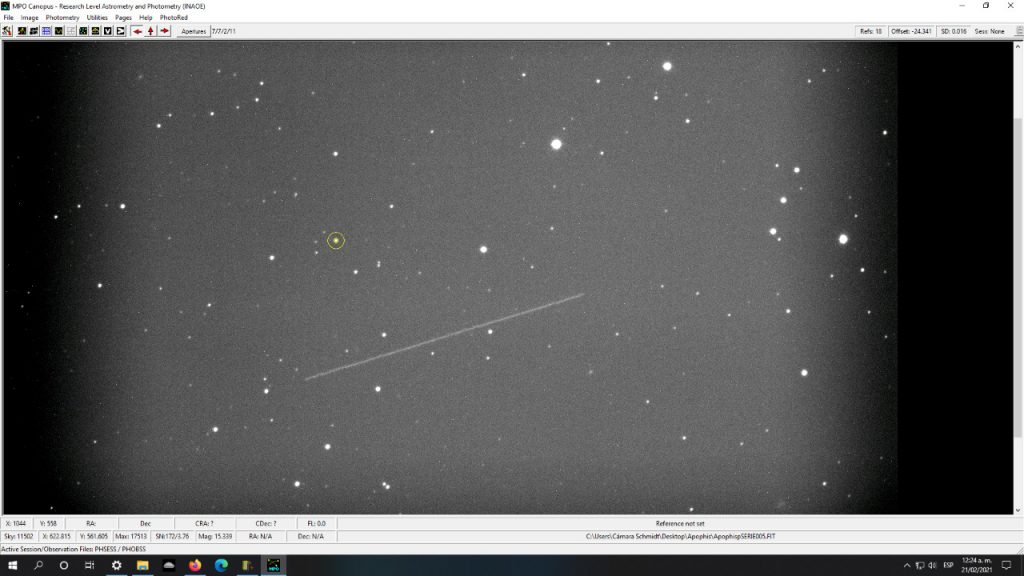Image resolution: width=1024 pixels, height=576 pixels.
Task: Open the Help menu
Action: click(146, 18)
